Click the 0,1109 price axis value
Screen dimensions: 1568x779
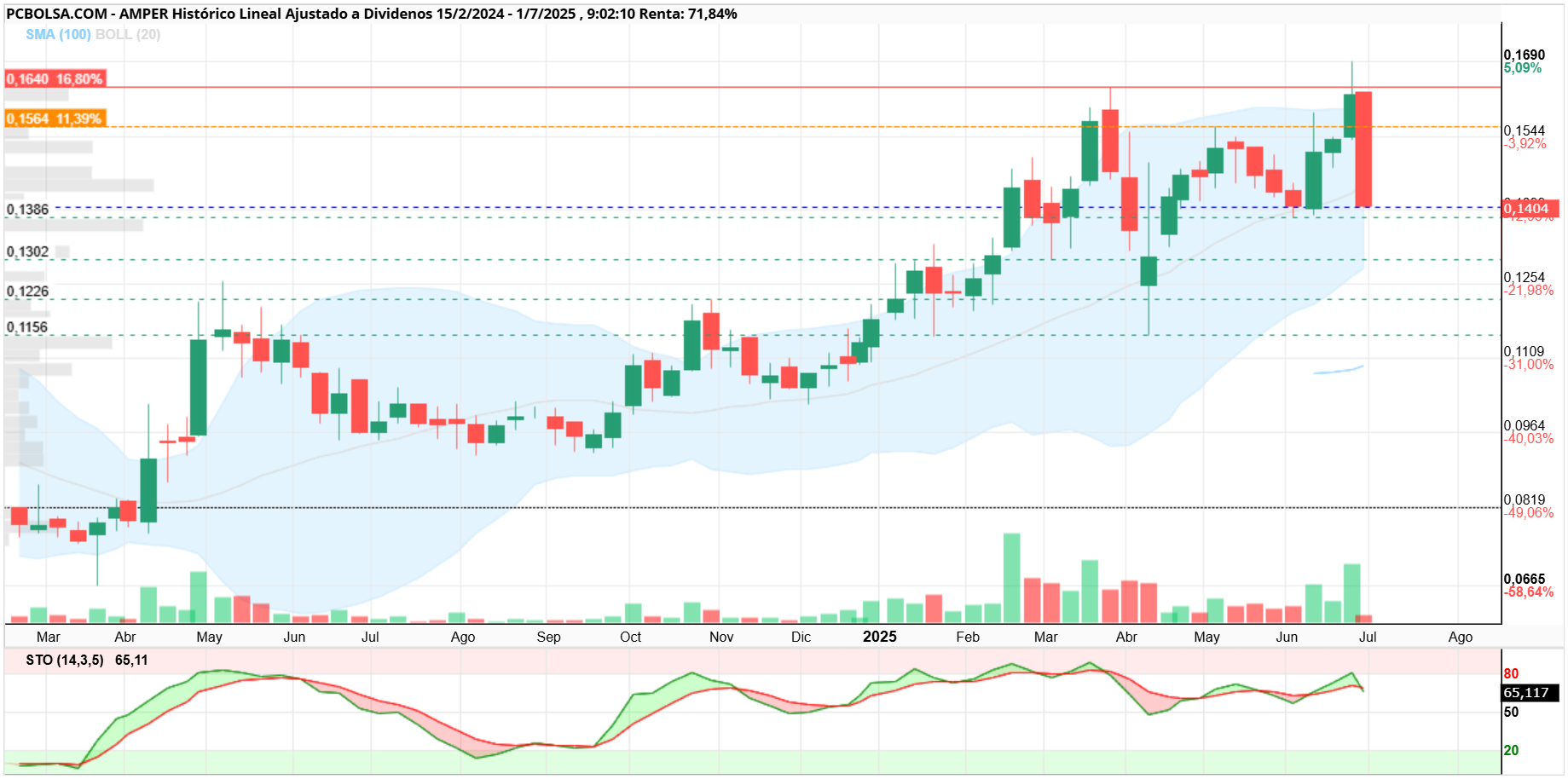(1524, 351)
